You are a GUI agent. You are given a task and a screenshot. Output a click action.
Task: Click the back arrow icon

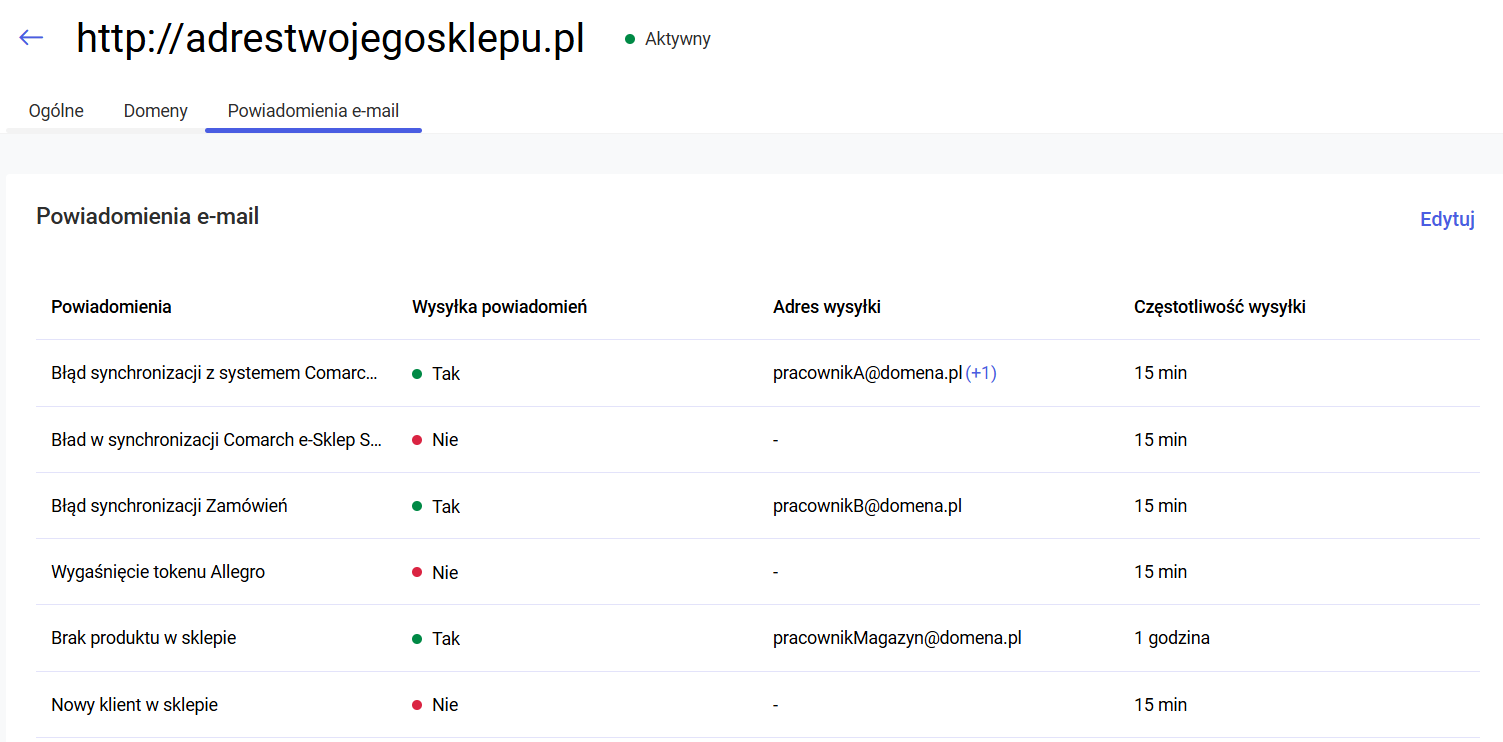(x=31, y=38)
